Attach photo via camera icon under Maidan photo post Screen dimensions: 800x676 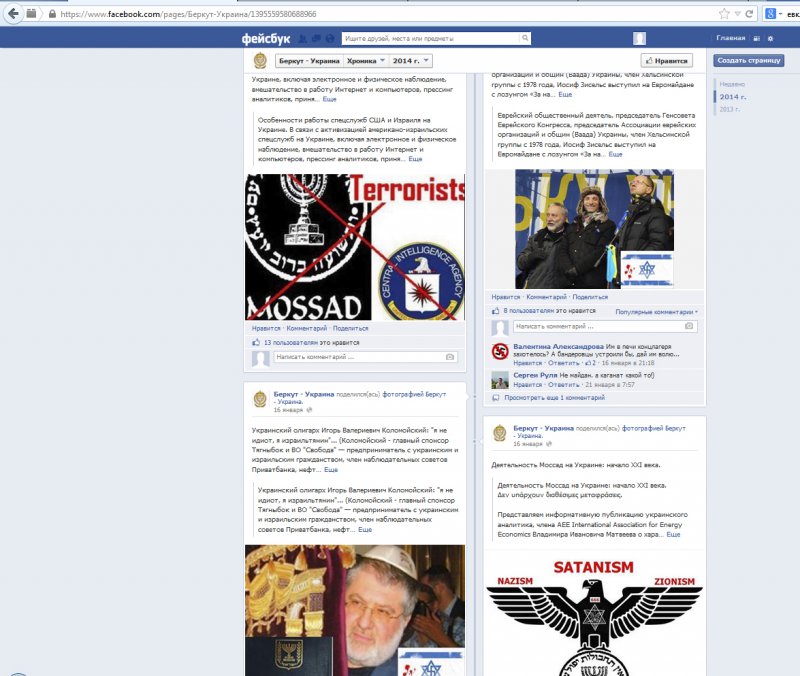689,326
